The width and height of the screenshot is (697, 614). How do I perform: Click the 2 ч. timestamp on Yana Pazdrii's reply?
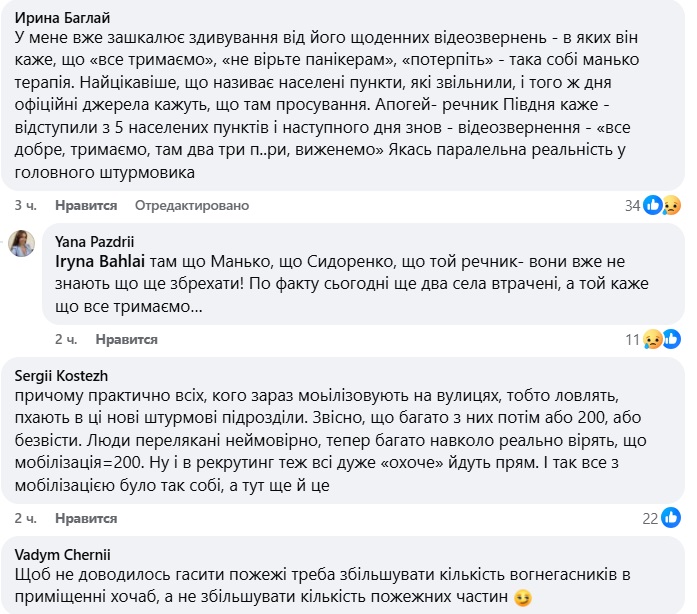[66, 339]
